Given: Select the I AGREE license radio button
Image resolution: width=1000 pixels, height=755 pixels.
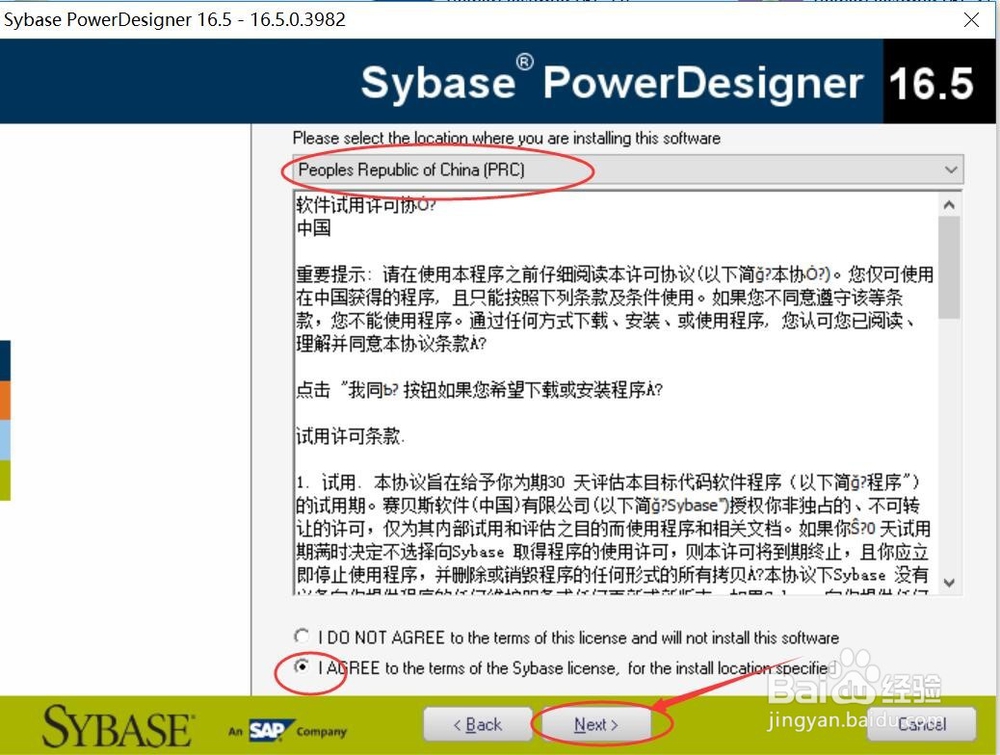Looking at the screenshot, I should 302,666.
